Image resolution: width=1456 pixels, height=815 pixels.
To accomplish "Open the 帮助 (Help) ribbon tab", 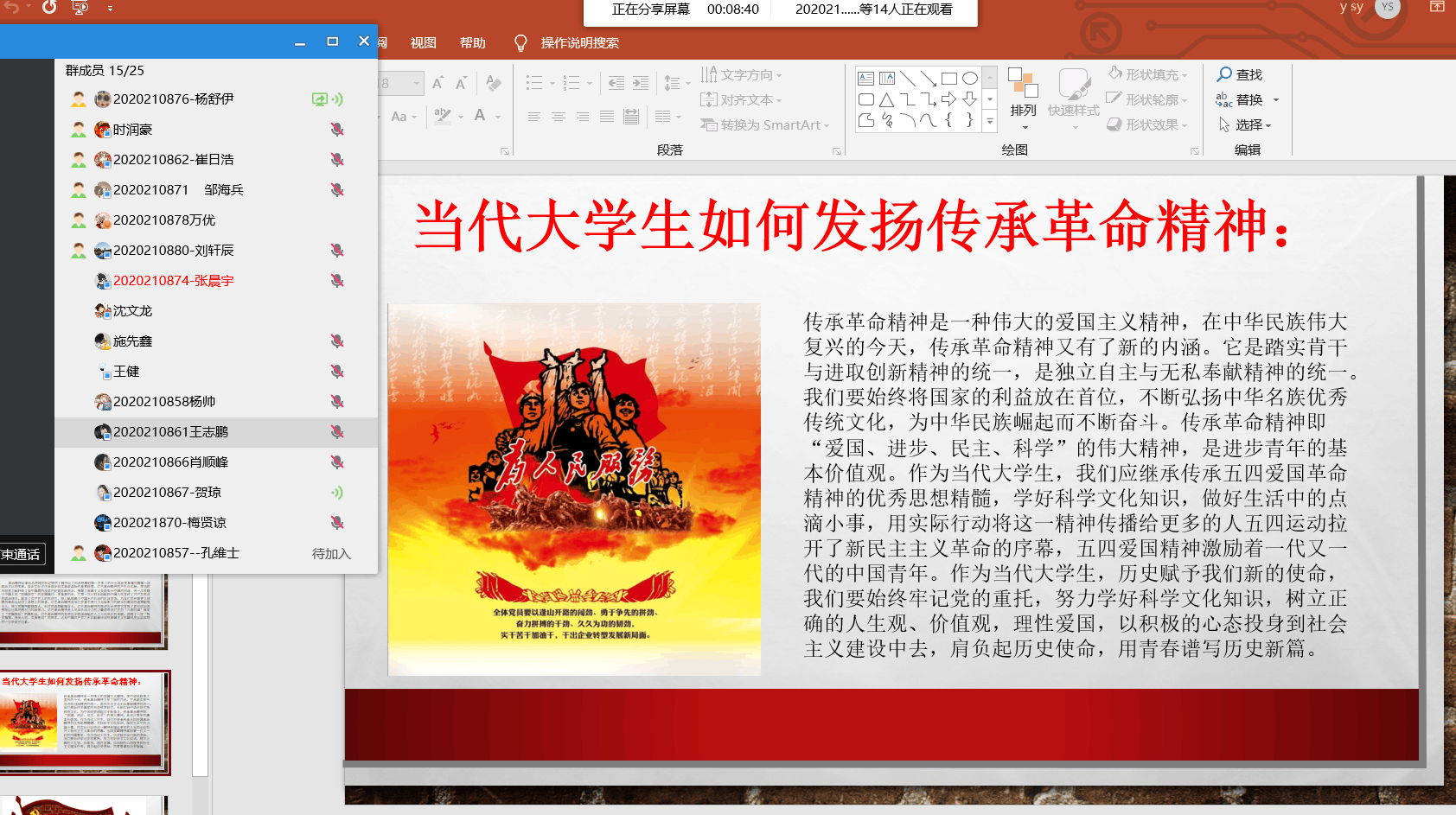I will click(x=472, y=43).
